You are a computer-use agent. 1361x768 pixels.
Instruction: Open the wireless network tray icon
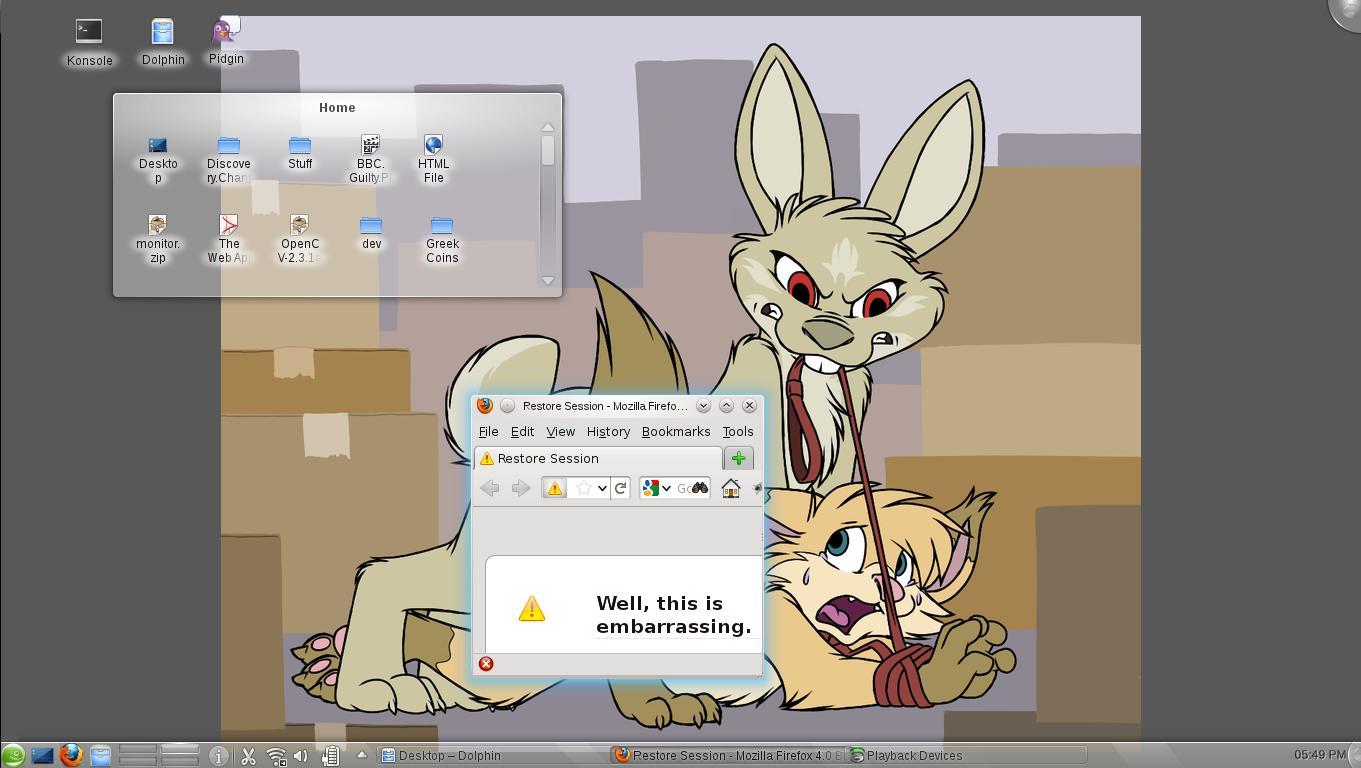[275, 757]
